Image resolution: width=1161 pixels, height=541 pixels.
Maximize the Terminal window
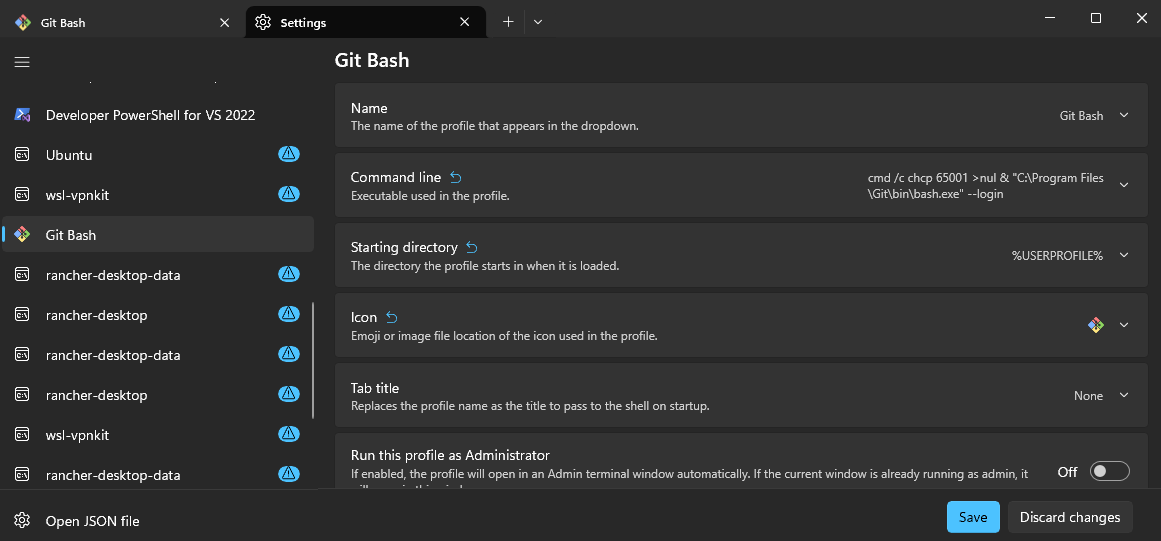point(1096,19)
